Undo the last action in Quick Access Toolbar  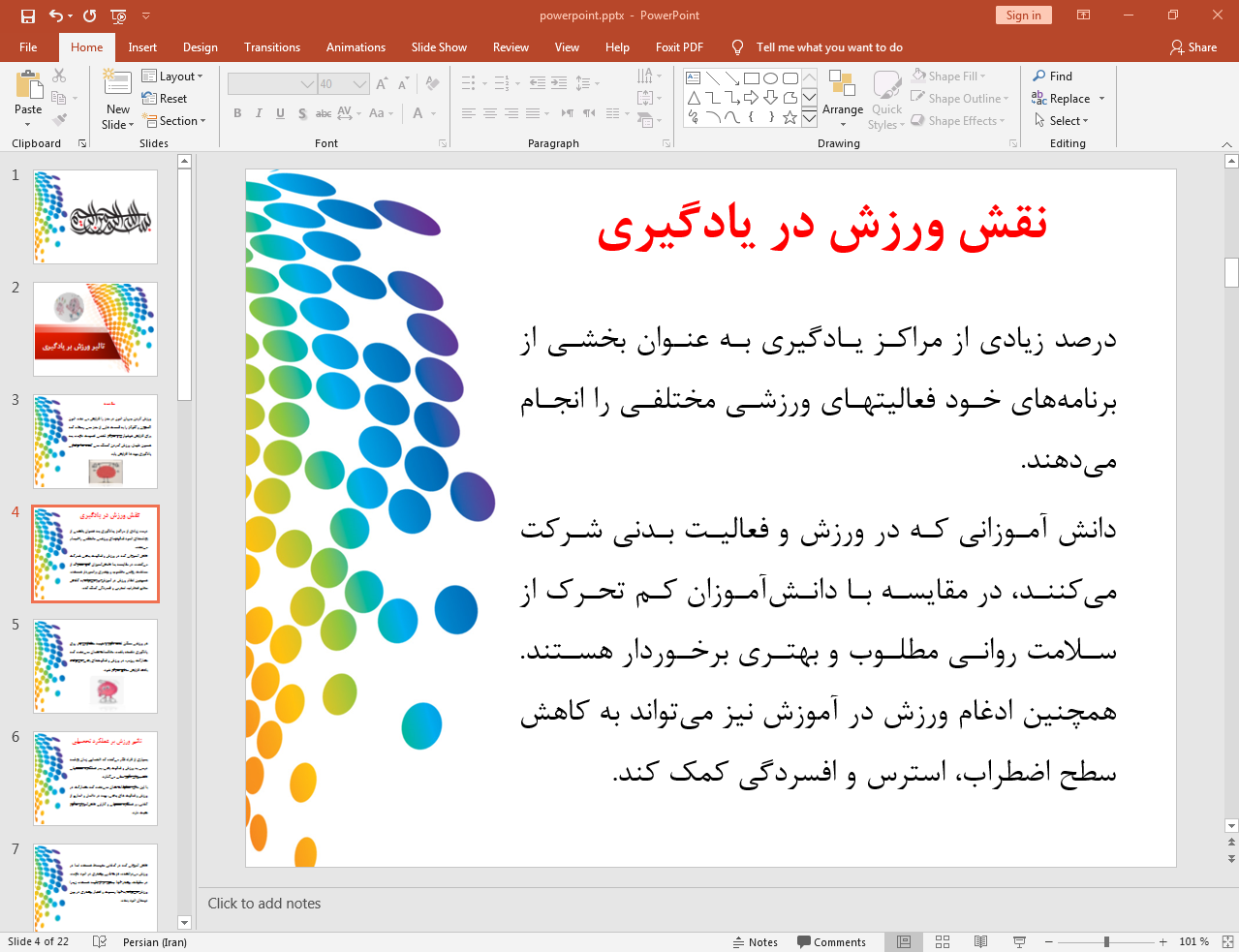point(56,15)
